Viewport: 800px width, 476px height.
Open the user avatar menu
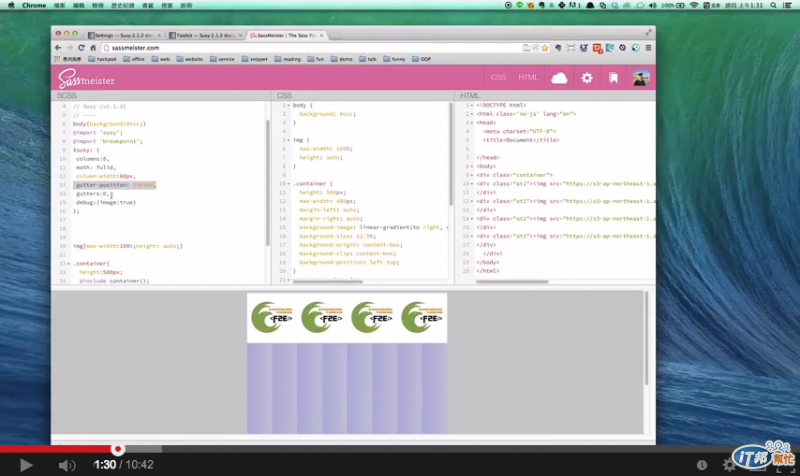pos(641,78)
